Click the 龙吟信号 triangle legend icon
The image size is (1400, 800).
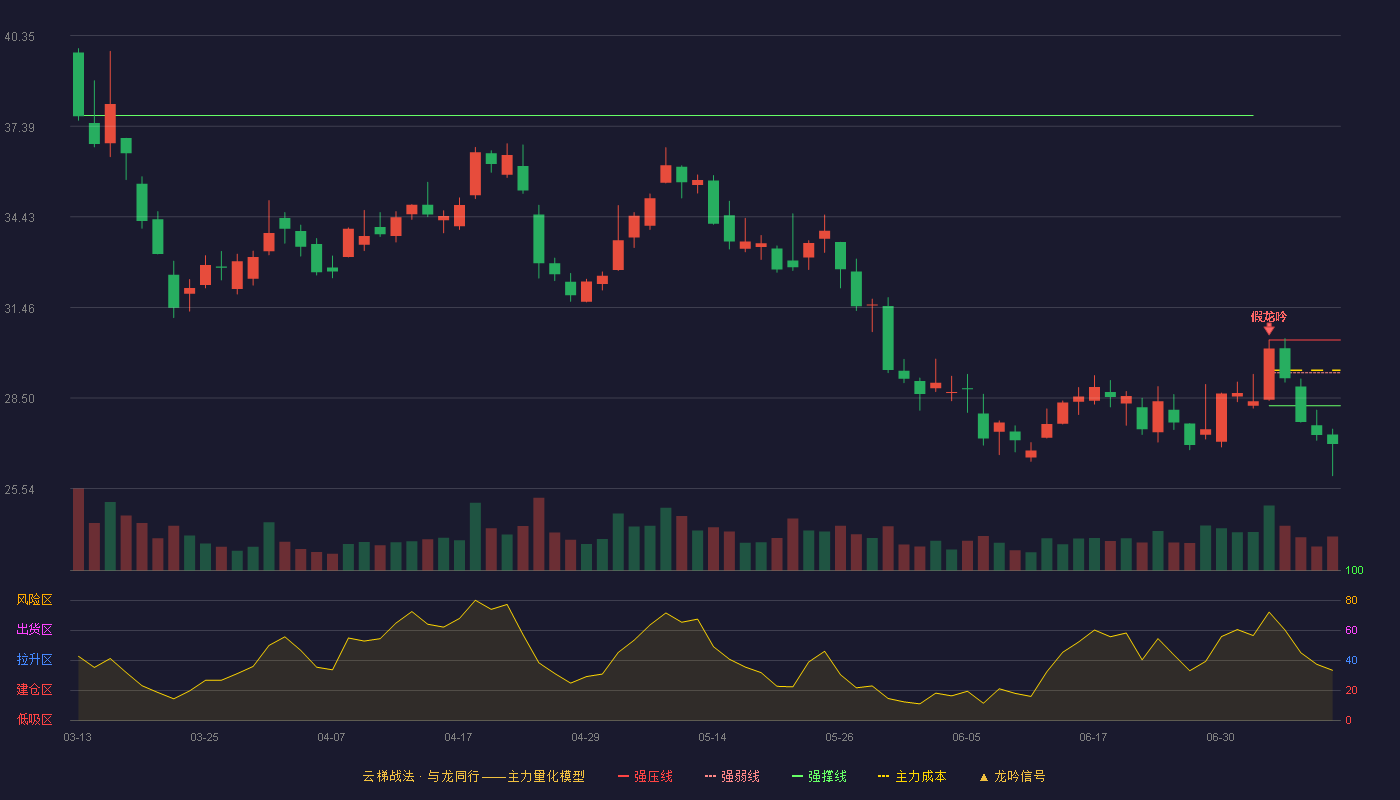984,777
